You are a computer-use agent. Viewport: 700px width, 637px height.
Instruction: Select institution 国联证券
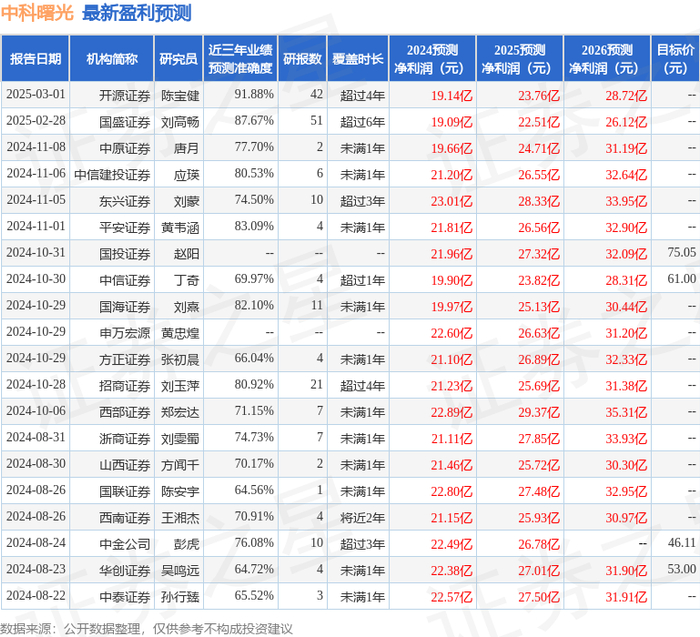click(125, 491)
